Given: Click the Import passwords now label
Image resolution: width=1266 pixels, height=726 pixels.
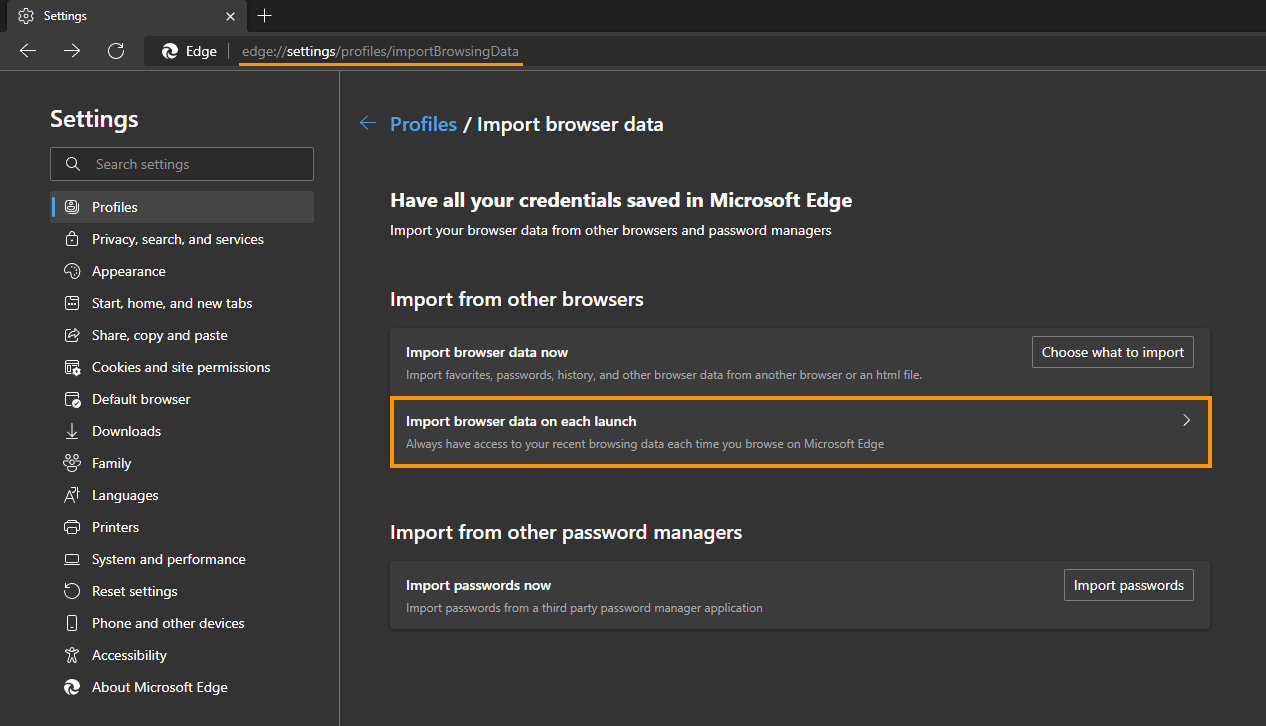Looking at the screenshot, I should tap(479, 585).
